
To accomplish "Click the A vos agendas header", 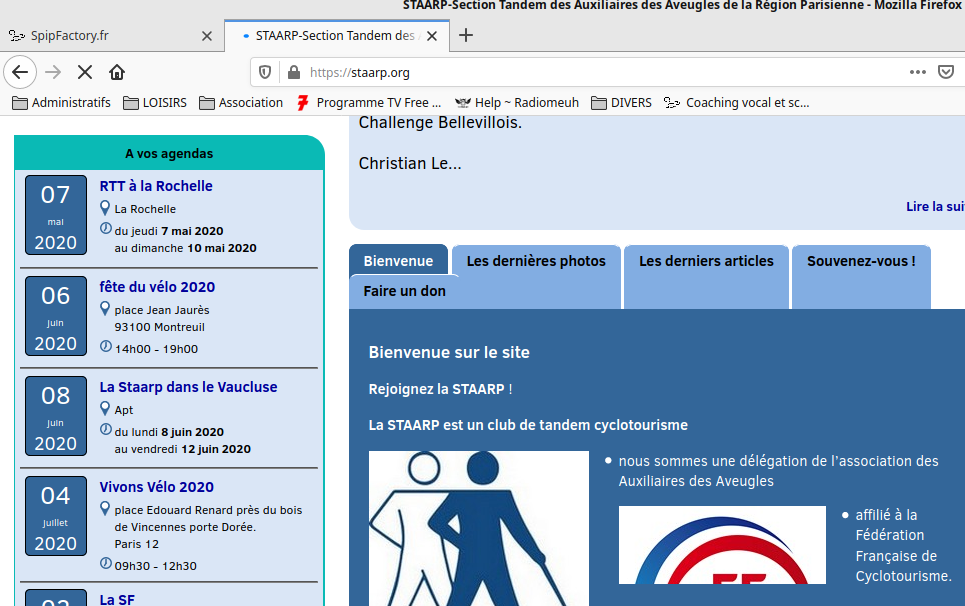I will (169, 154).
